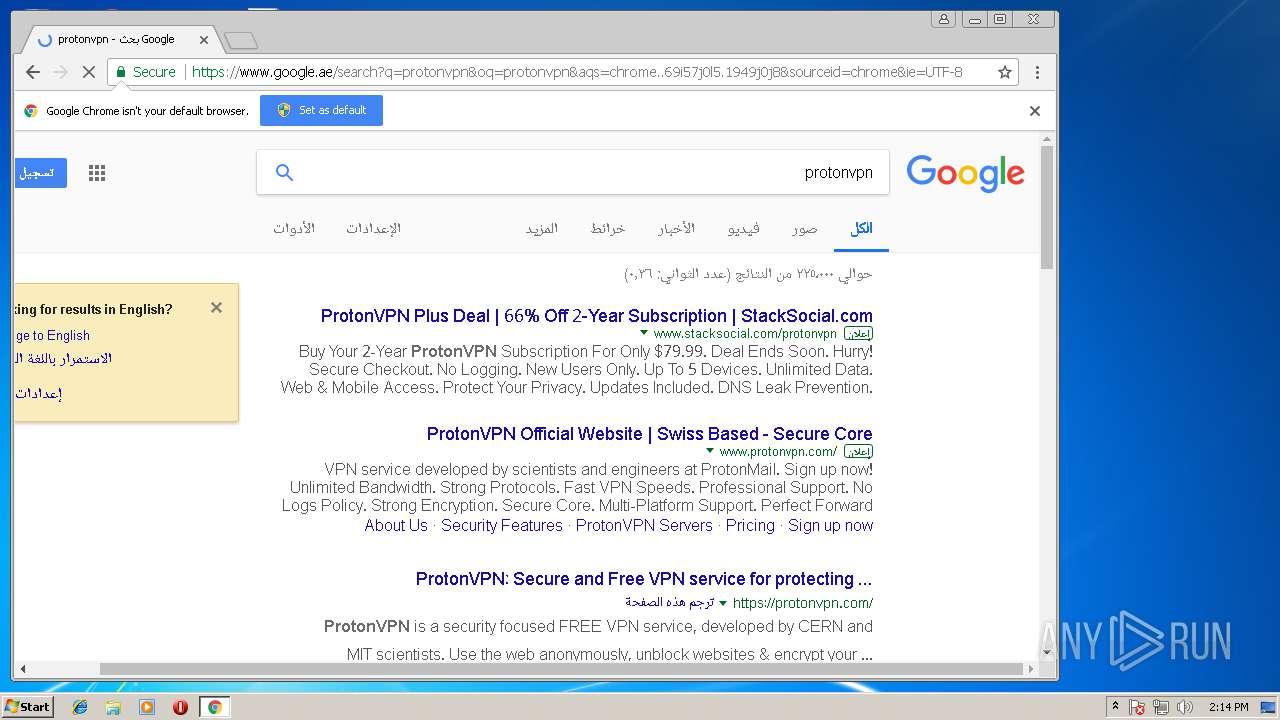
Task: Click the address bar URL
Action: click(576, 72)
